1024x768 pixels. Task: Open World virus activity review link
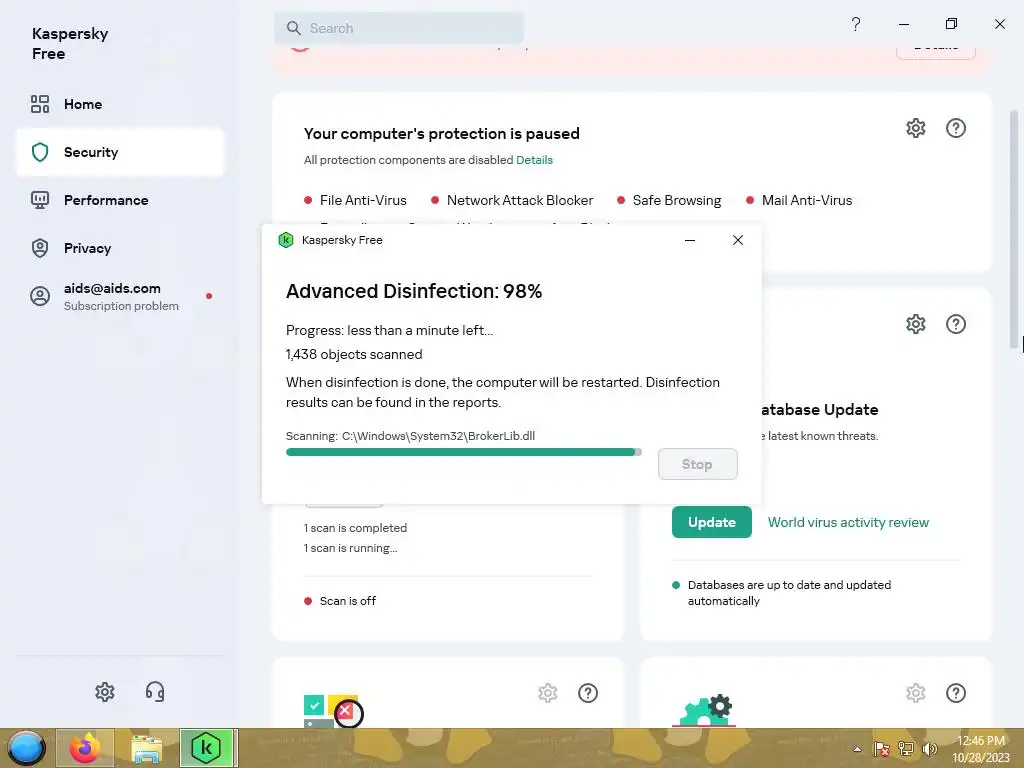pos(848,522)
